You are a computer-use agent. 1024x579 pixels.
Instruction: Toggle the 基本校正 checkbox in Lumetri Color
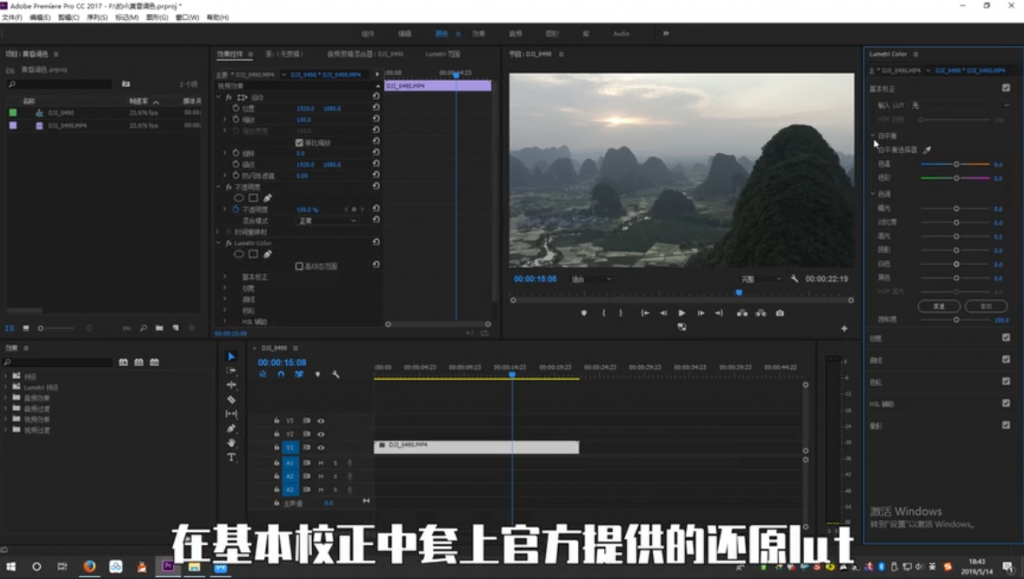coord(1005,88)
